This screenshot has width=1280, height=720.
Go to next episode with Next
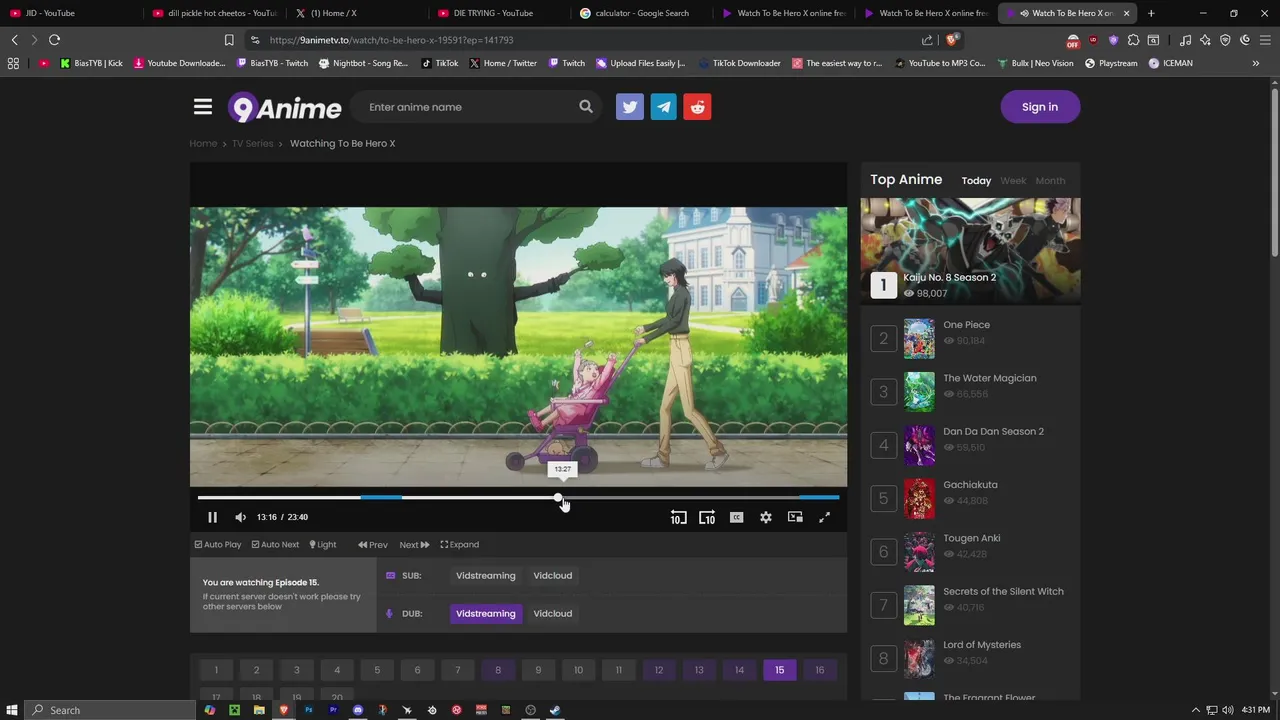[414, 545]
